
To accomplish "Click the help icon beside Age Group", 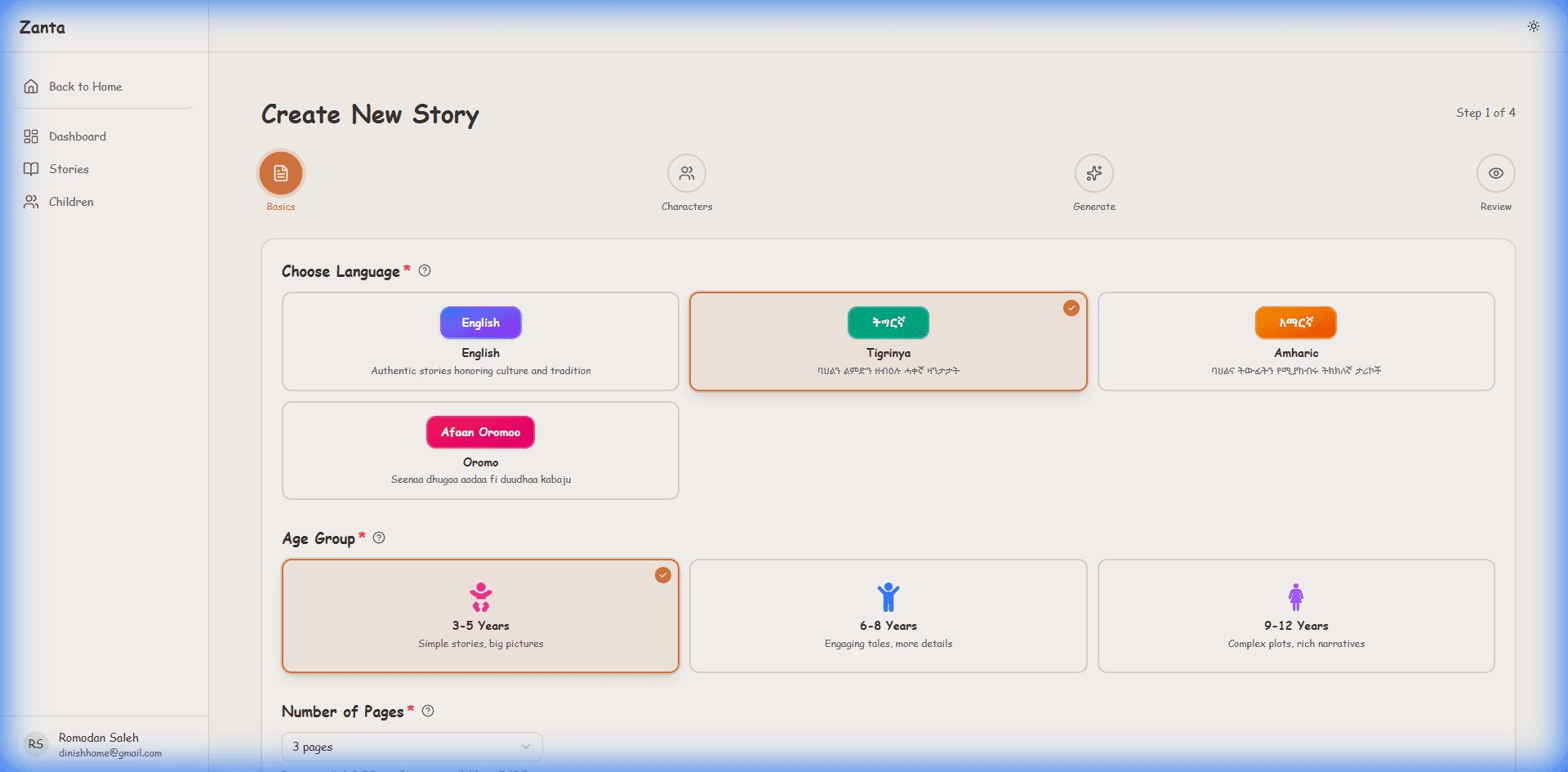I will (378, 538).
